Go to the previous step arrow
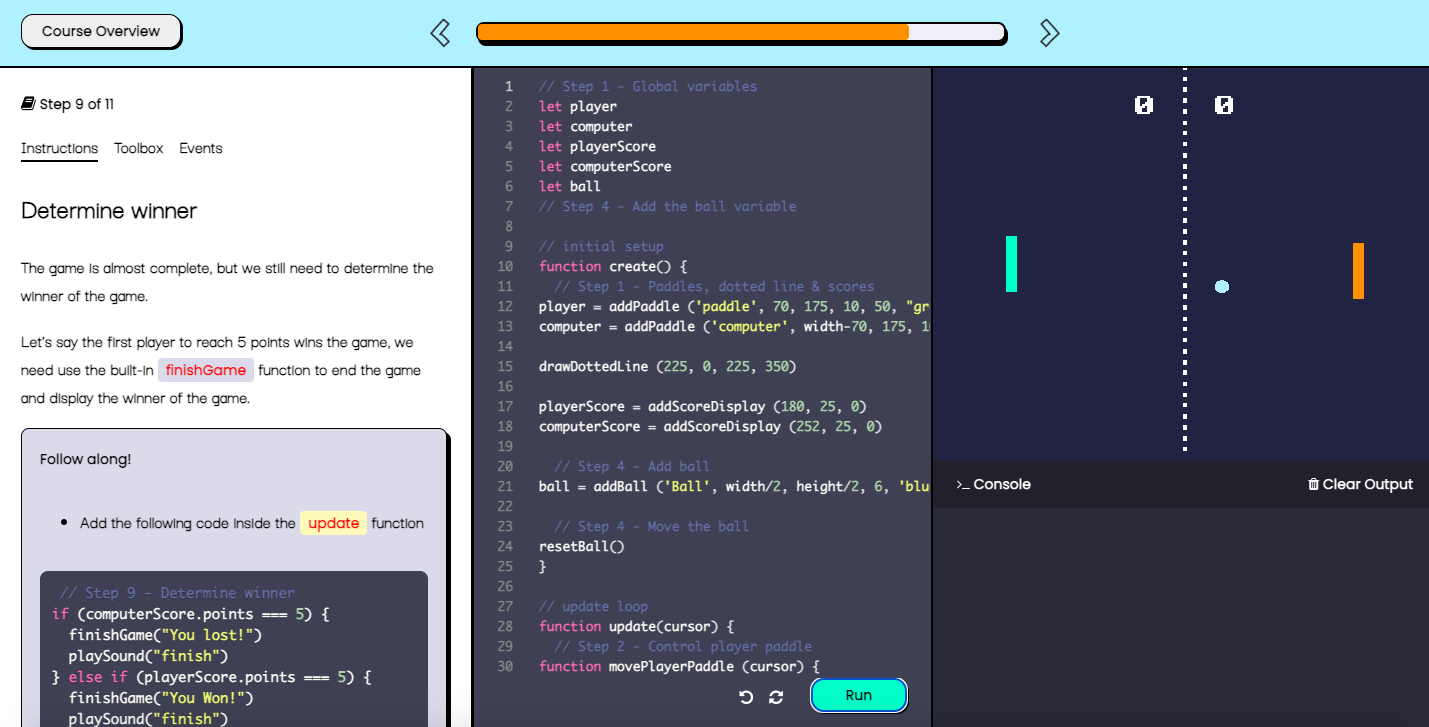The image size is (1429, 727). 440,33
